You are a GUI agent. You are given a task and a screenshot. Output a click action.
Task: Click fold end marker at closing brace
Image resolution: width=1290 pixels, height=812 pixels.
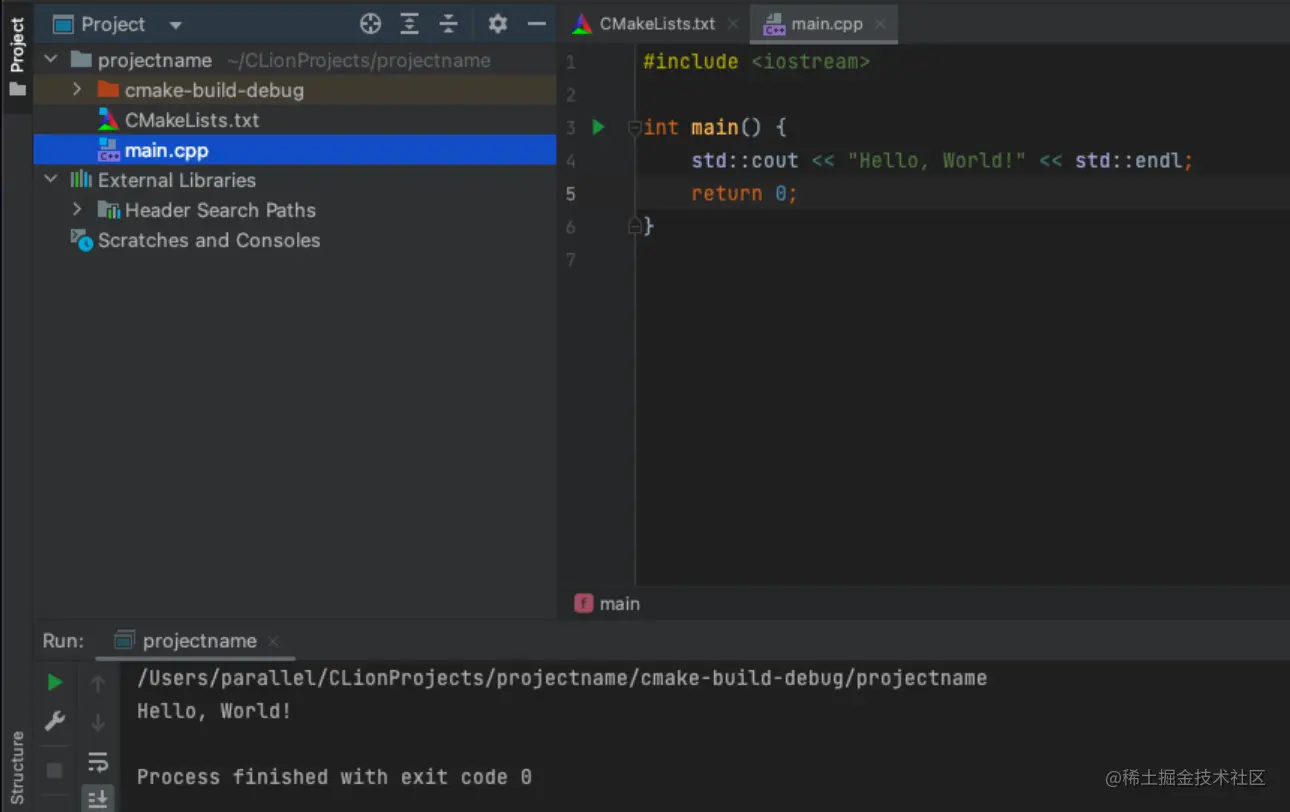click(634, 227)
